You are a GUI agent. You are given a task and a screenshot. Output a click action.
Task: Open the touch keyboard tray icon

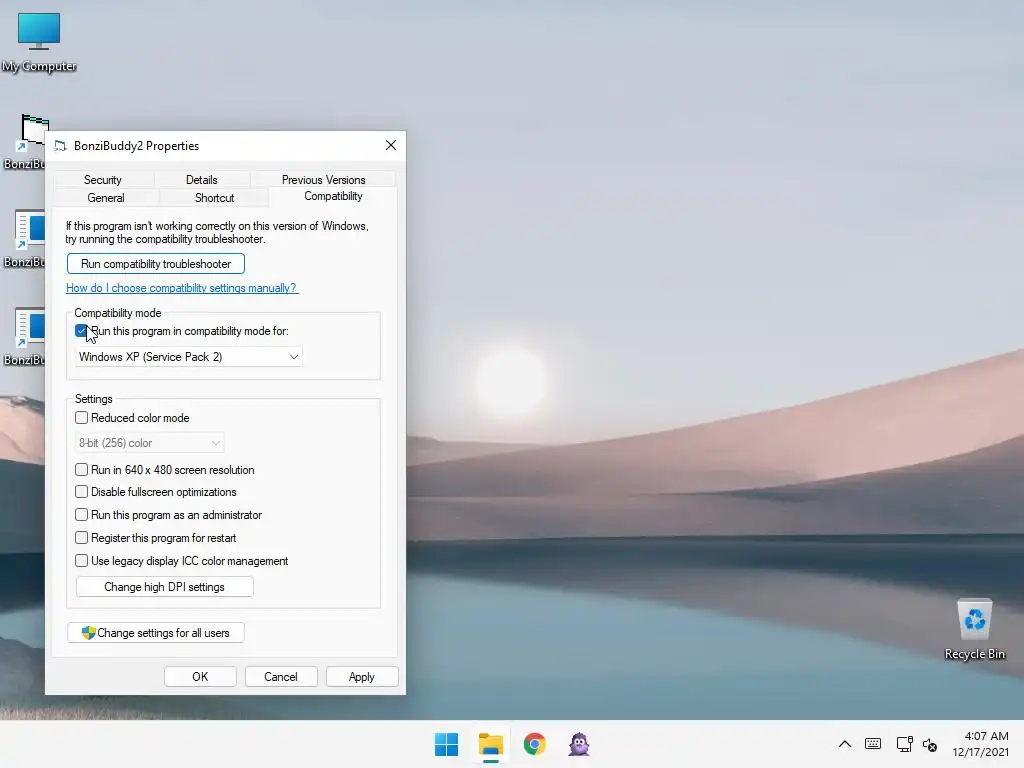873,744
